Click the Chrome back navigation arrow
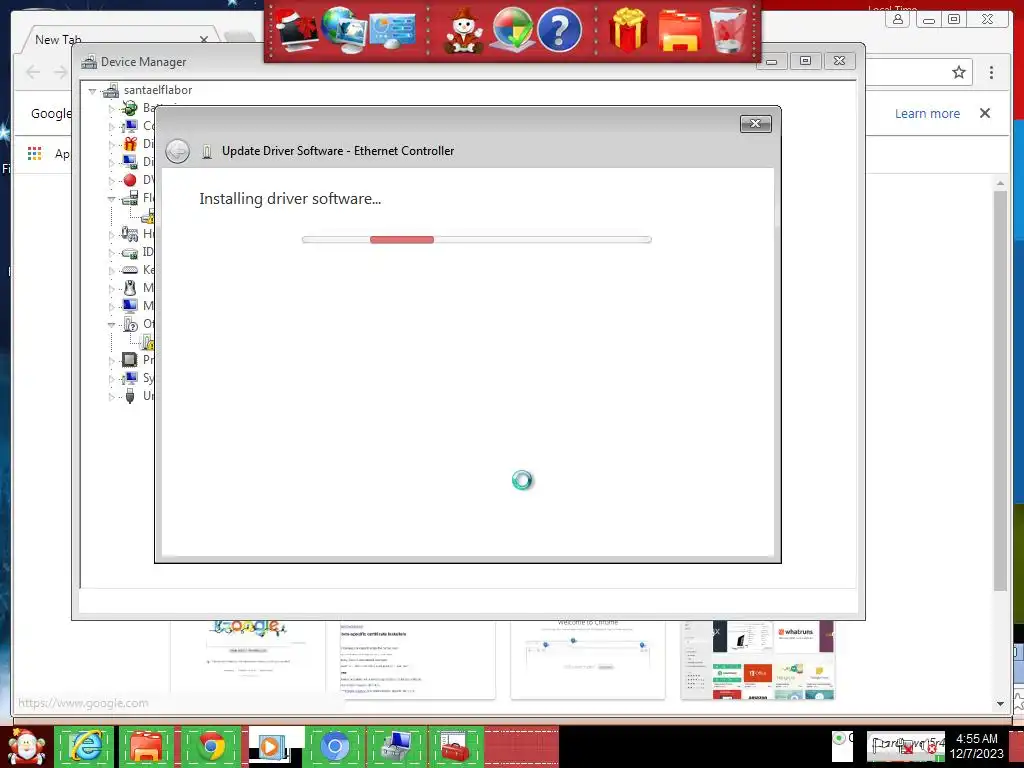The image size is (1024, 768). [x=33, y=72]
